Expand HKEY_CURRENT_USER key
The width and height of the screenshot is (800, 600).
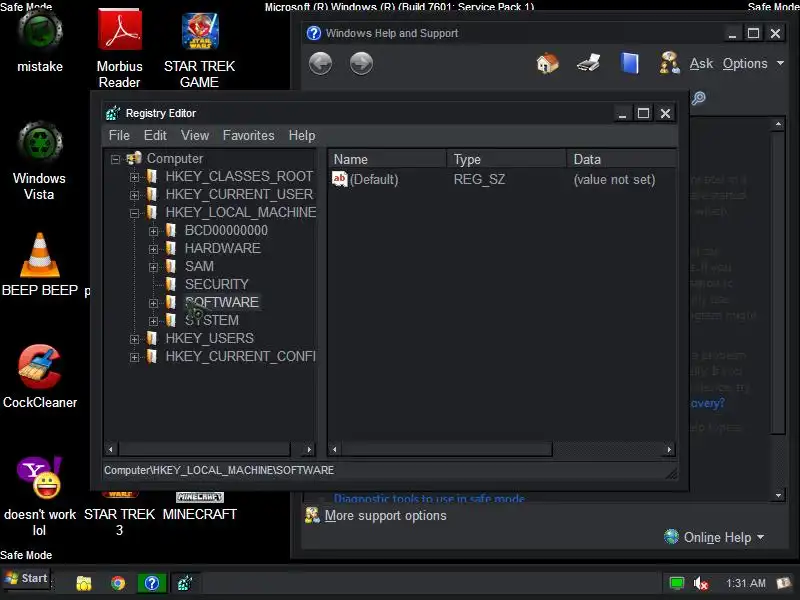click(134, 195)
